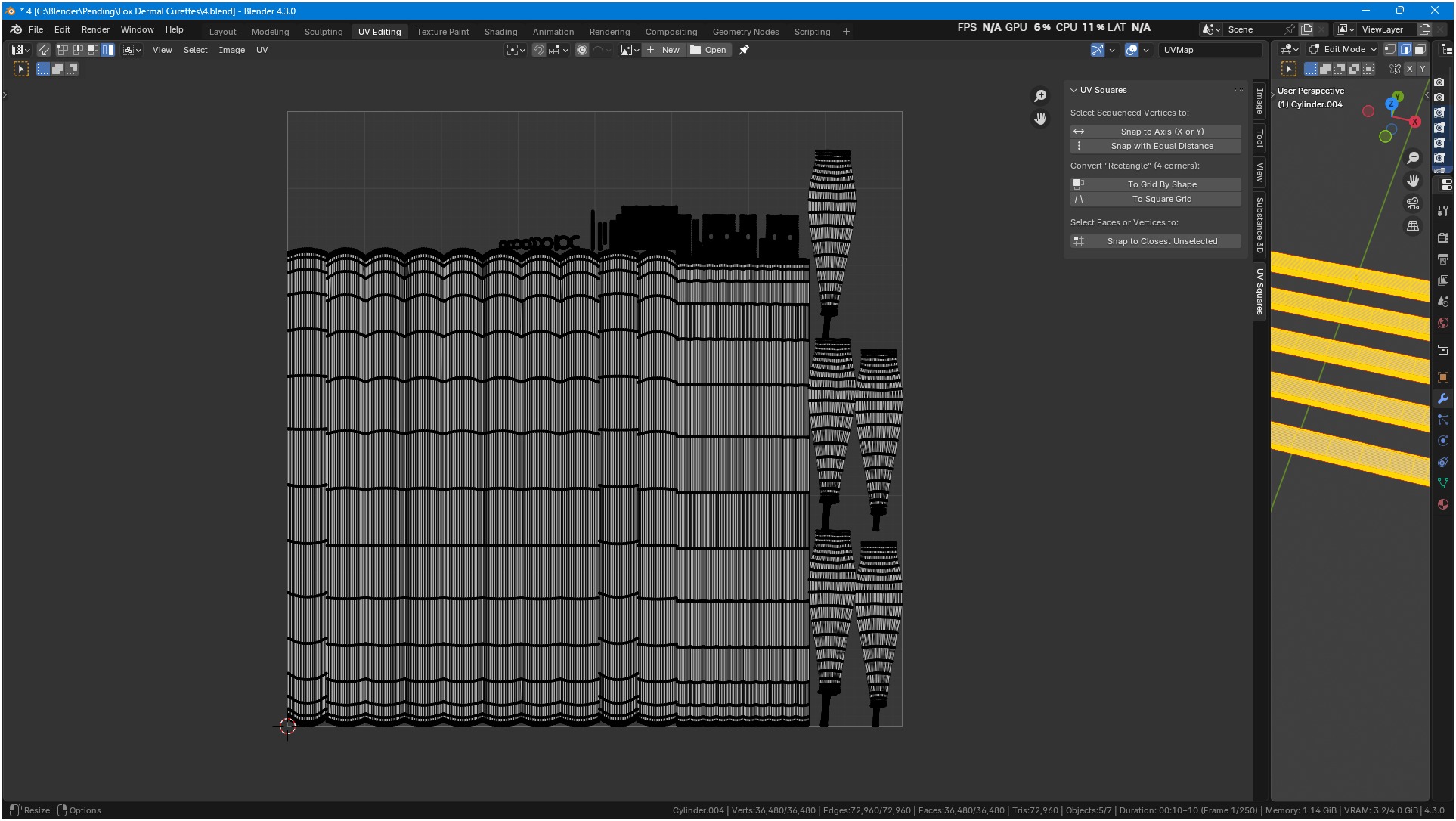Enable proportional editing in UV editor

582,50
